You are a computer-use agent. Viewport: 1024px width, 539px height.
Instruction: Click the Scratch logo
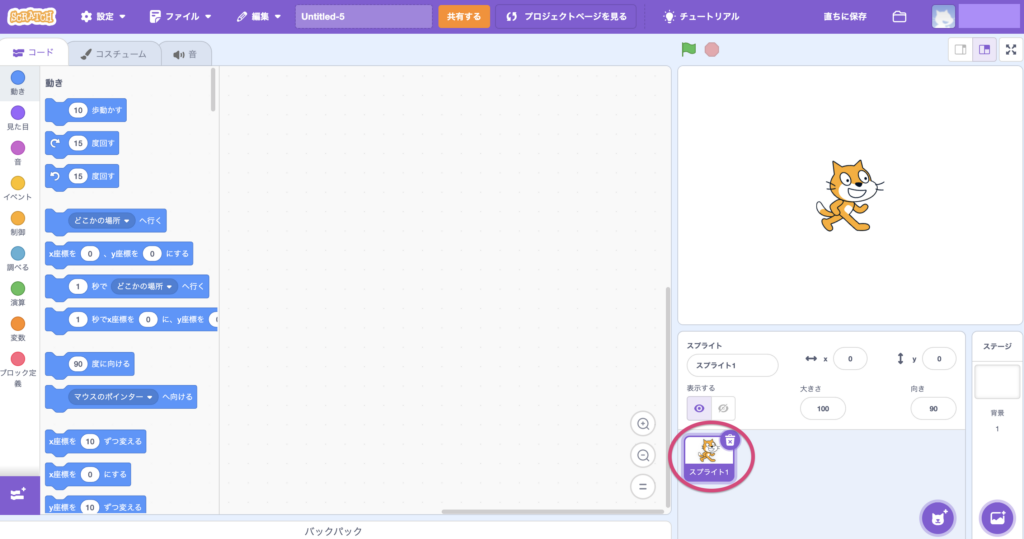tap(31, 16)
